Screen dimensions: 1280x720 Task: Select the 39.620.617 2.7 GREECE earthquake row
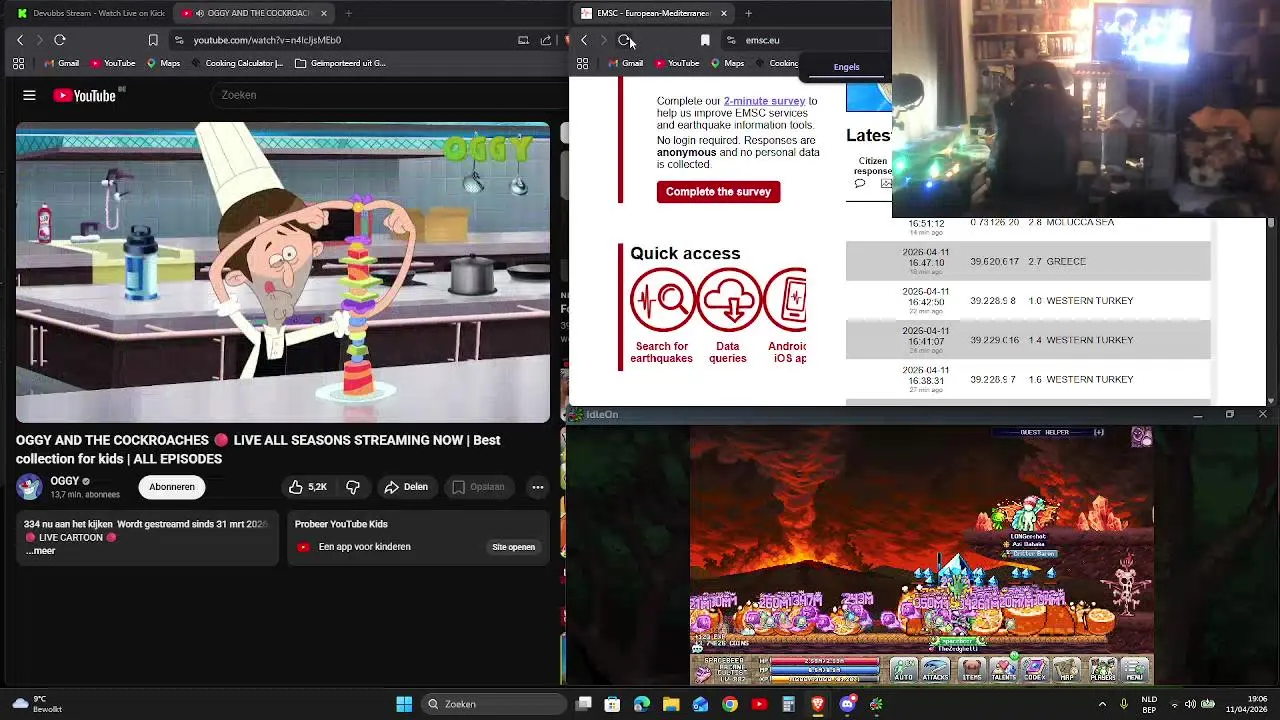pos(1028,261)
